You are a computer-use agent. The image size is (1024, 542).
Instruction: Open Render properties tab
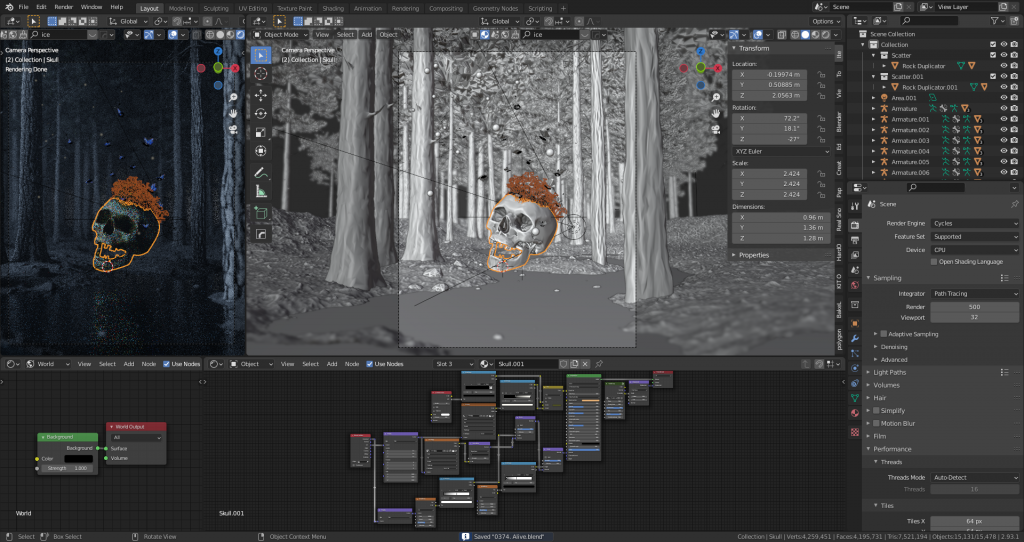pyautogui.click(x=855, y=225)
